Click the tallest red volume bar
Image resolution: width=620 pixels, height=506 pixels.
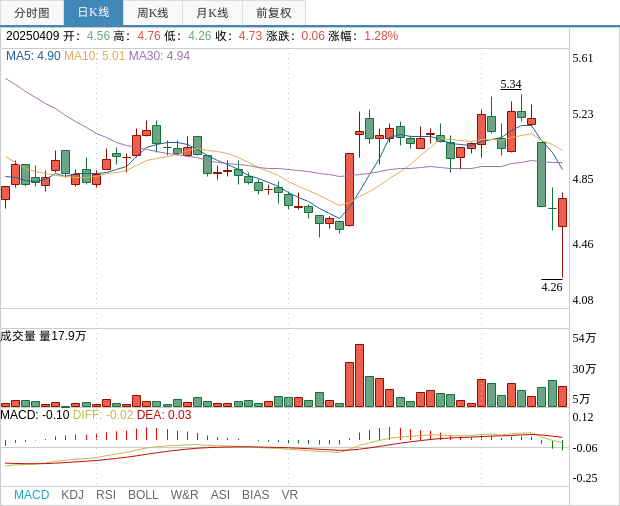pos(359,376)
